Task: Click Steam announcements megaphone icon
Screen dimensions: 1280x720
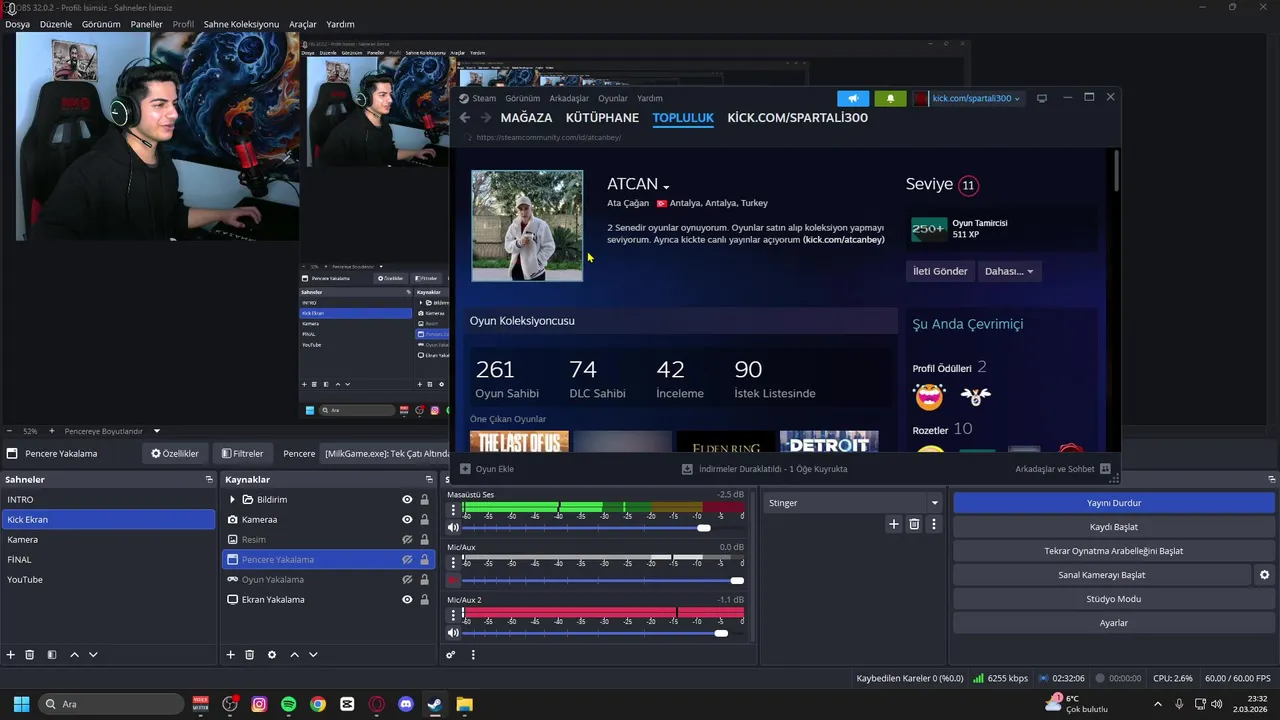Action: click(853, 98)
